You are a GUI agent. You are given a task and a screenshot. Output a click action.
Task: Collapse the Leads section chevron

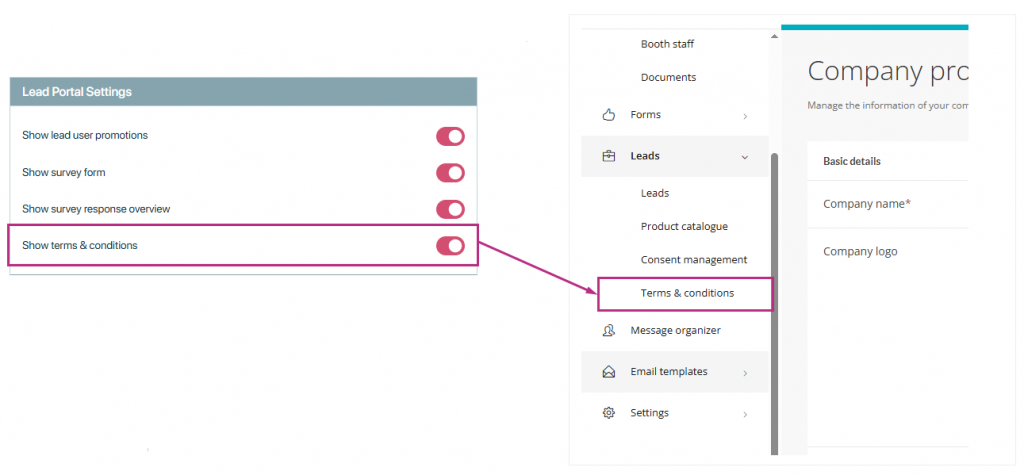[x=745, y=157]
